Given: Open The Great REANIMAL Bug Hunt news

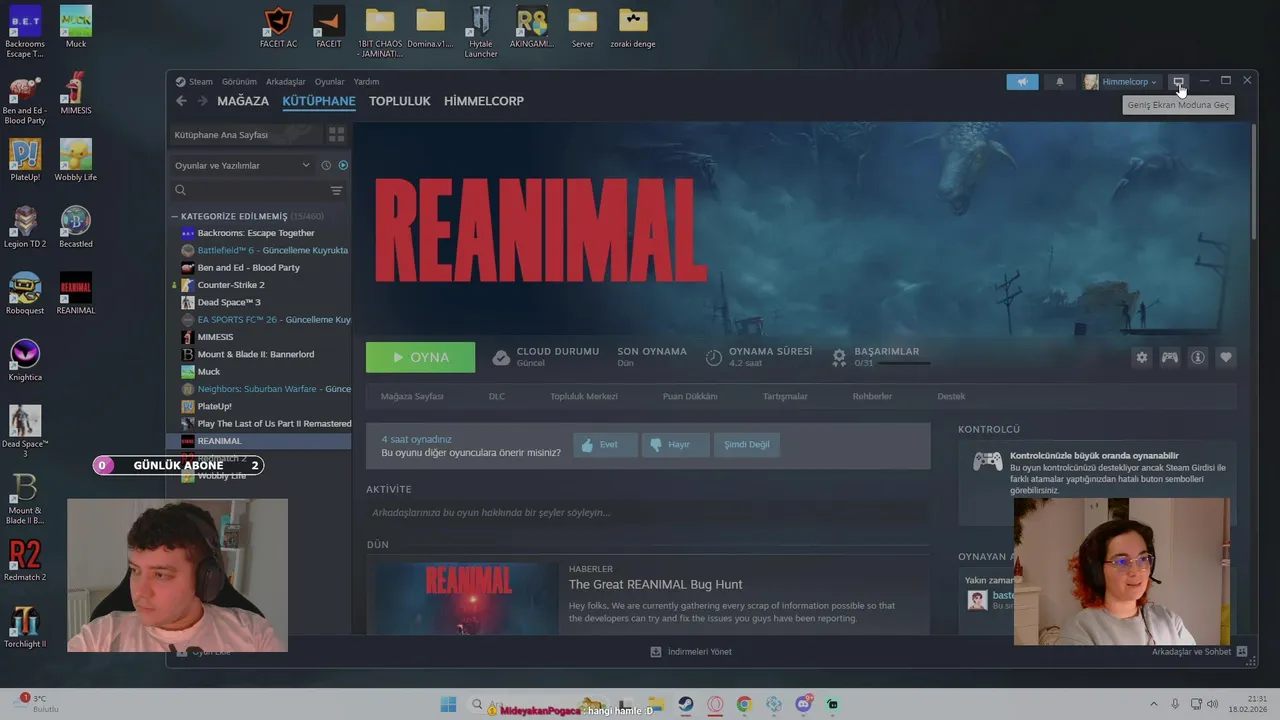Looking at the screenshot, I should click(x=655, y=584).
